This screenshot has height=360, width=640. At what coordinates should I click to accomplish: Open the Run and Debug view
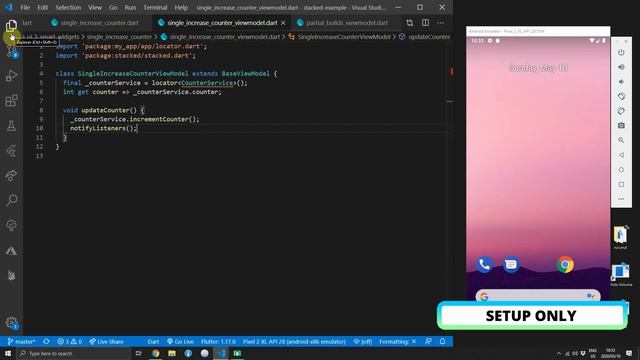point(11,76)
